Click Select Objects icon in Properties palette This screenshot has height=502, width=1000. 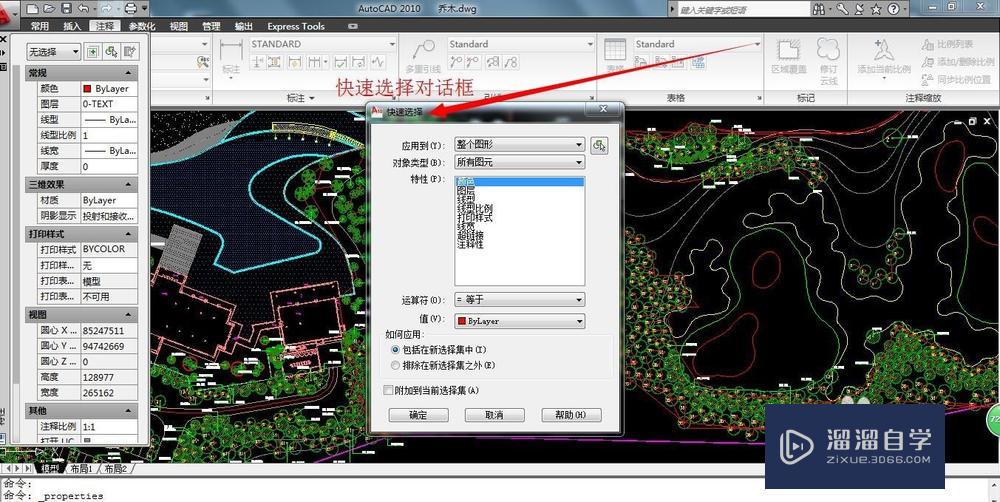point(112,52)
